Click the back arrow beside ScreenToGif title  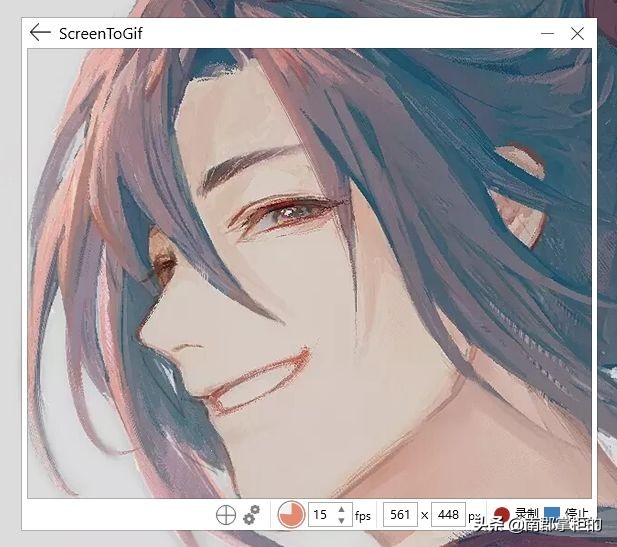40,33
